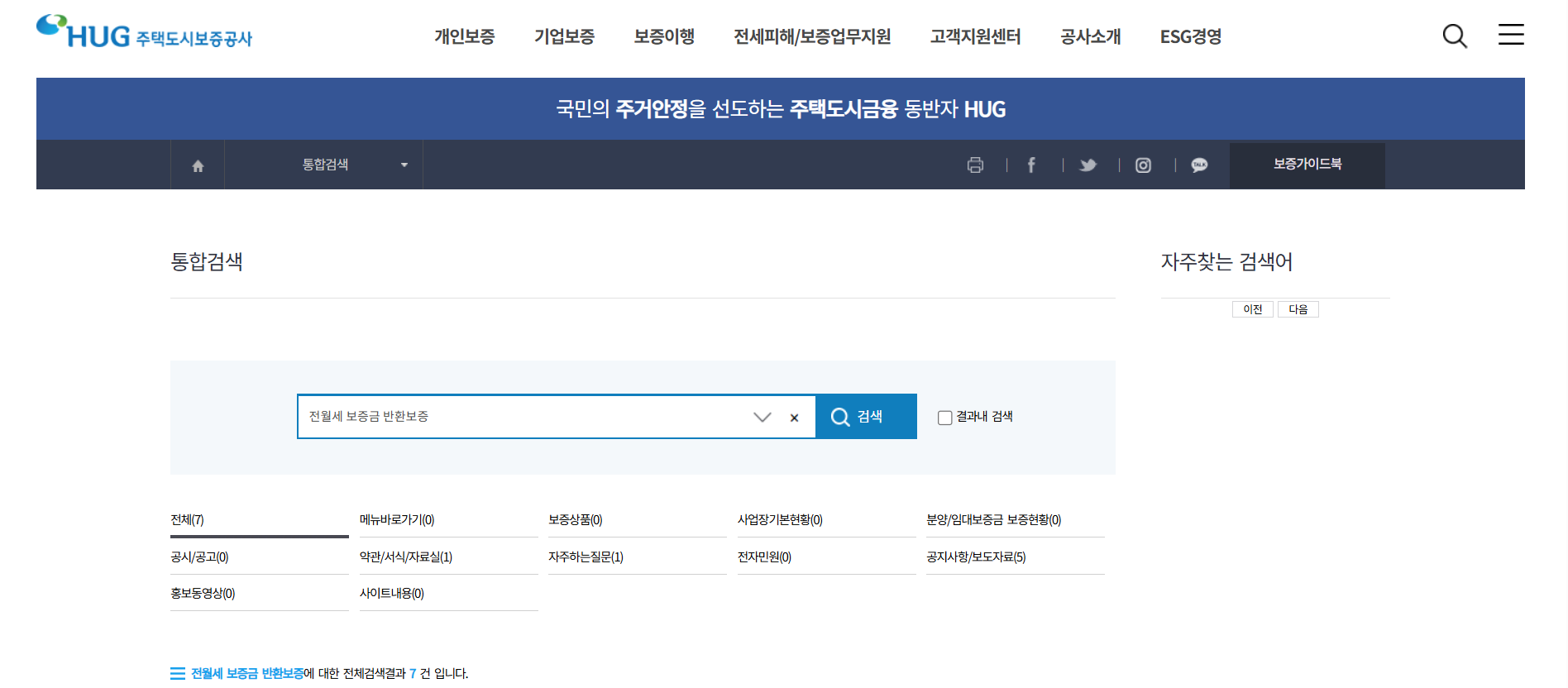The height and width of the screenshot is (688, 1568).
Task: Expand search suggestions chevron in search box
Action: pos(762,418)
